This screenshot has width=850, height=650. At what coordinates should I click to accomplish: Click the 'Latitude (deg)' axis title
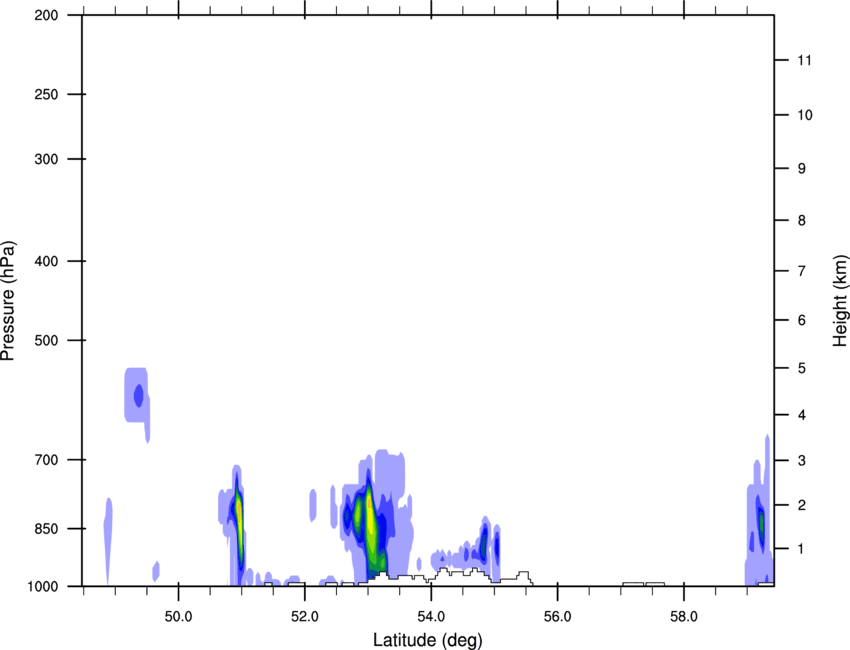pyautogui.click(x=428, y=640)
